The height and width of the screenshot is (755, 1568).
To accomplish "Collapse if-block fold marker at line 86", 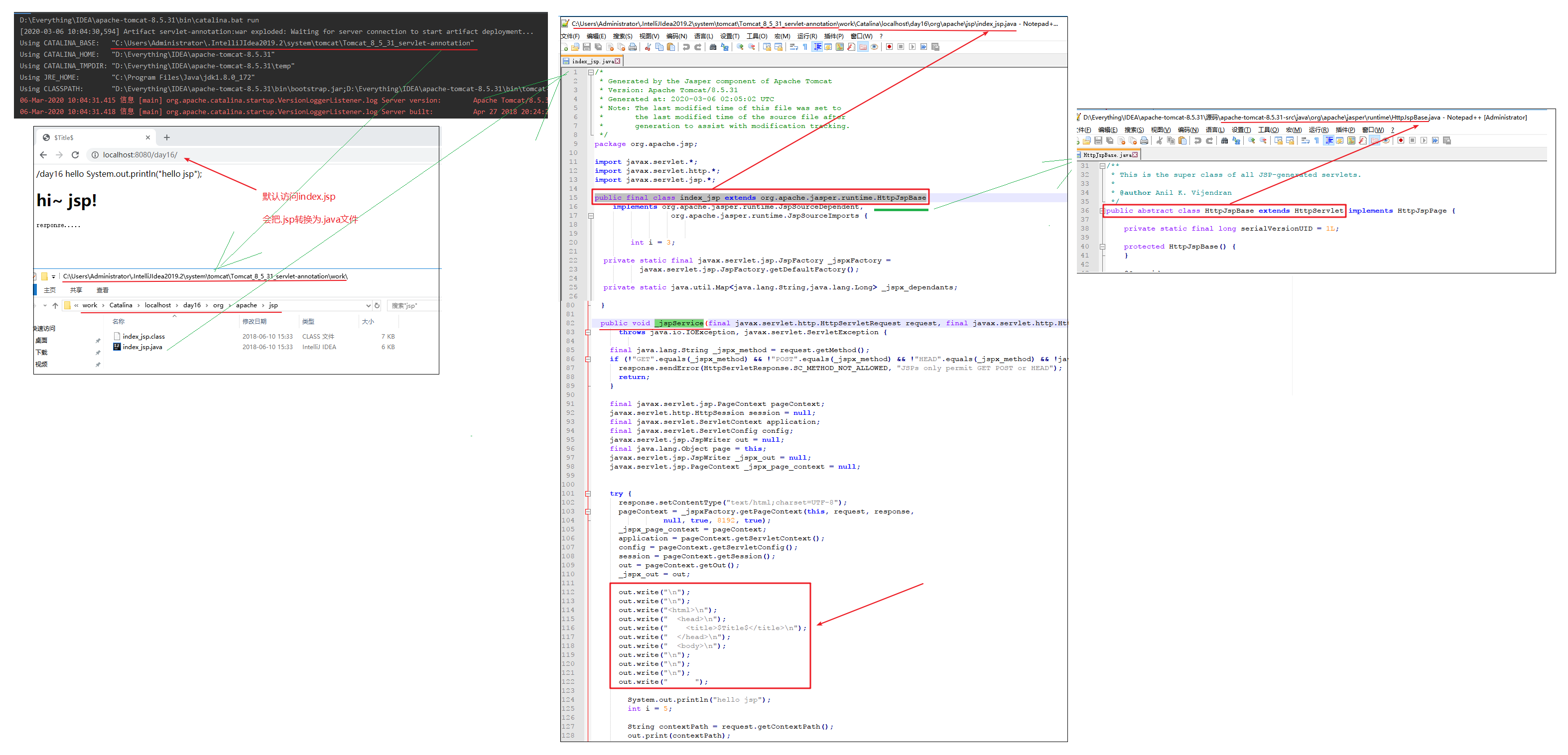I will coord(587,359).
